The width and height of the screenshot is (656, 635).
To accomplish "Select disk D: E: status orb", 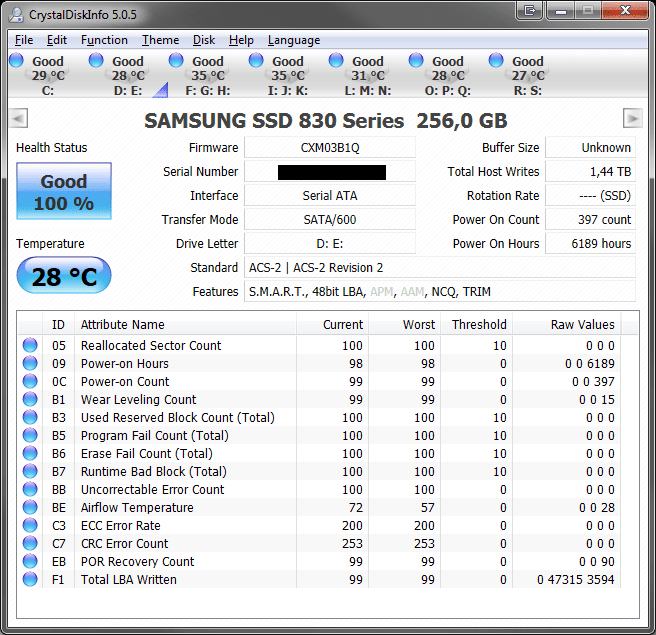I will pos(96,60).
